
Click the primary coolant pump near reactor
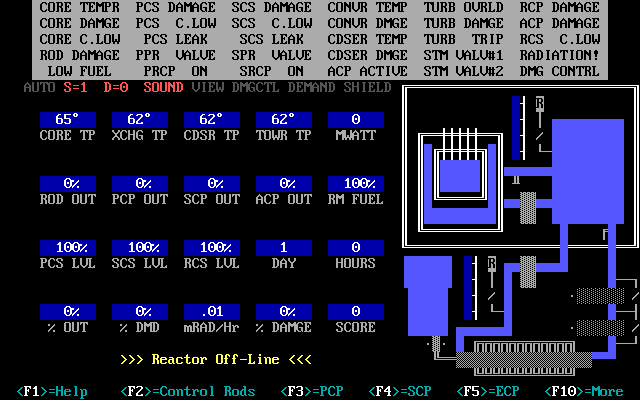pyautogui.click(x=528, y=208)
